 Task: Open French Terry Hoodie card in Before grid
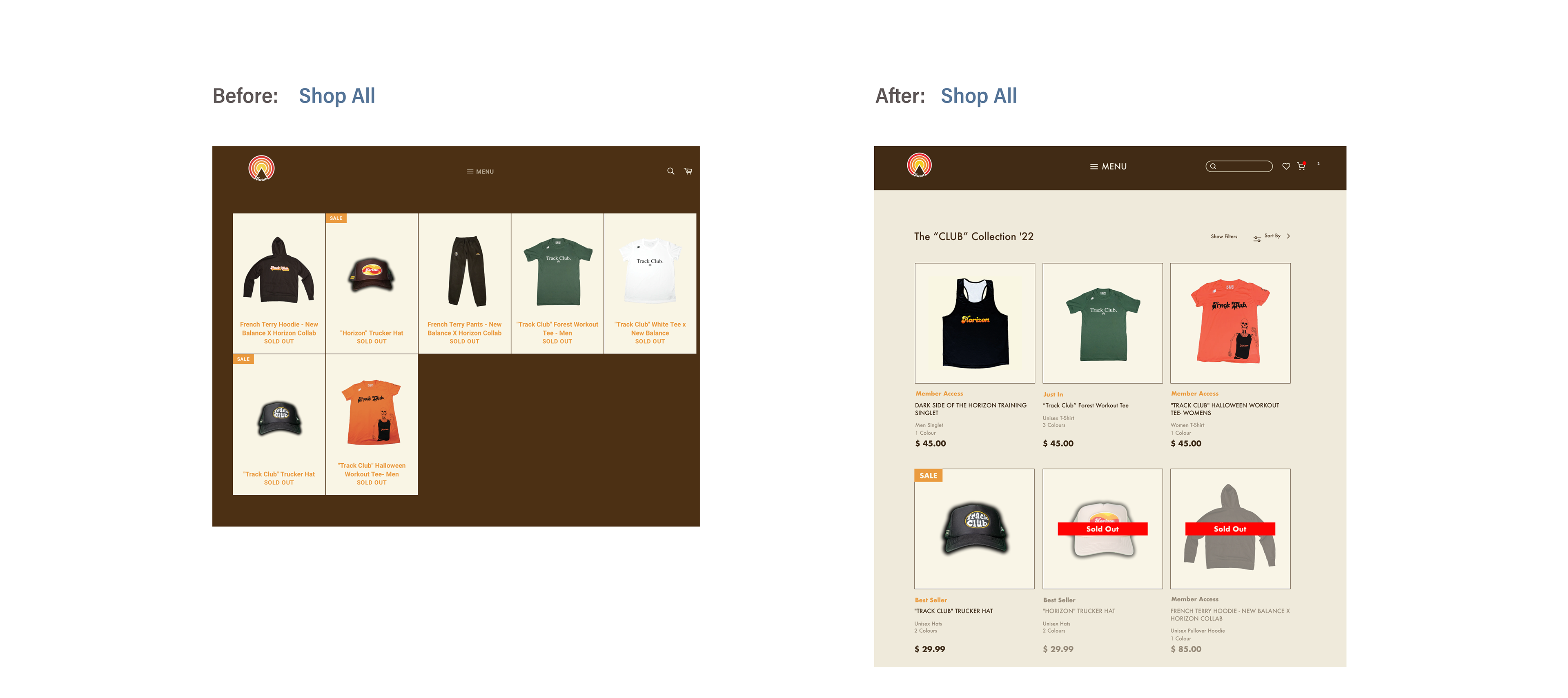279,284
